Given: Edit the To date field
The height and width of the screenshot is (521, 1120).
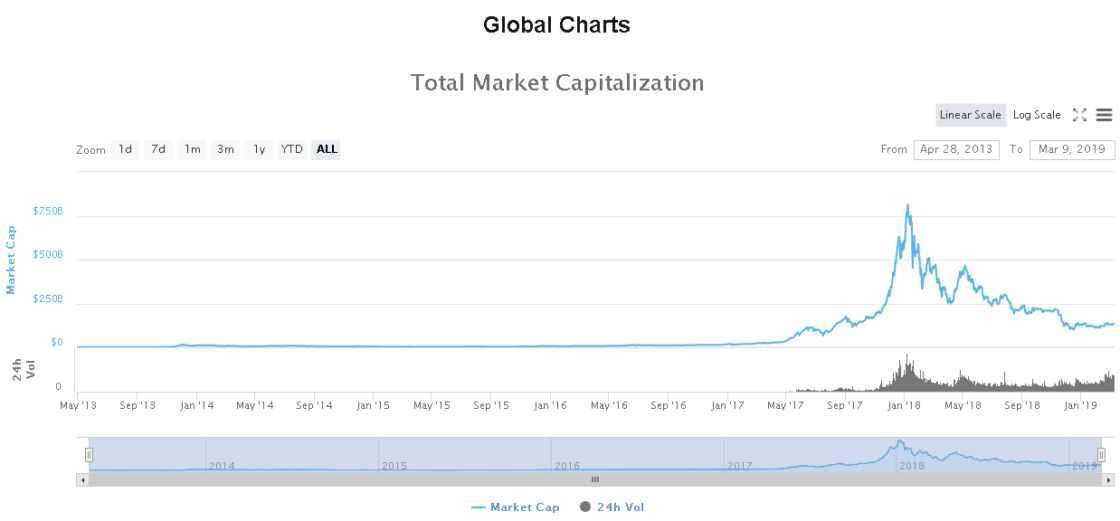Looking at the screenshot, I should point(1072,149).
